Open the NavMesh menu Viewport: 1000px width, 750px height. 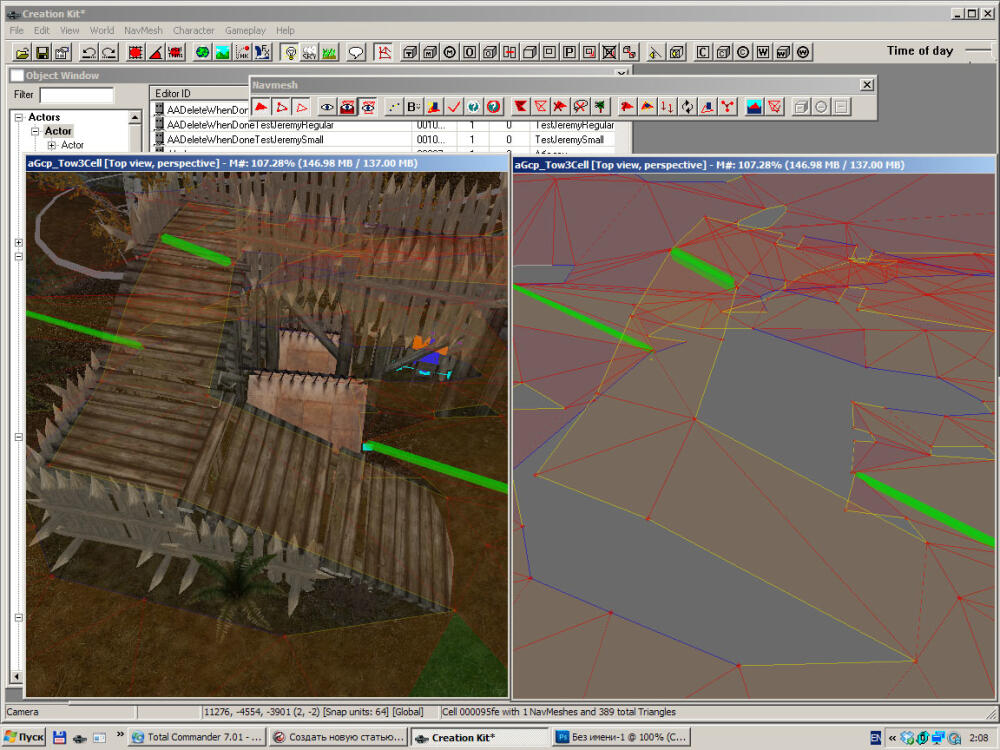(x=143, y=31)
